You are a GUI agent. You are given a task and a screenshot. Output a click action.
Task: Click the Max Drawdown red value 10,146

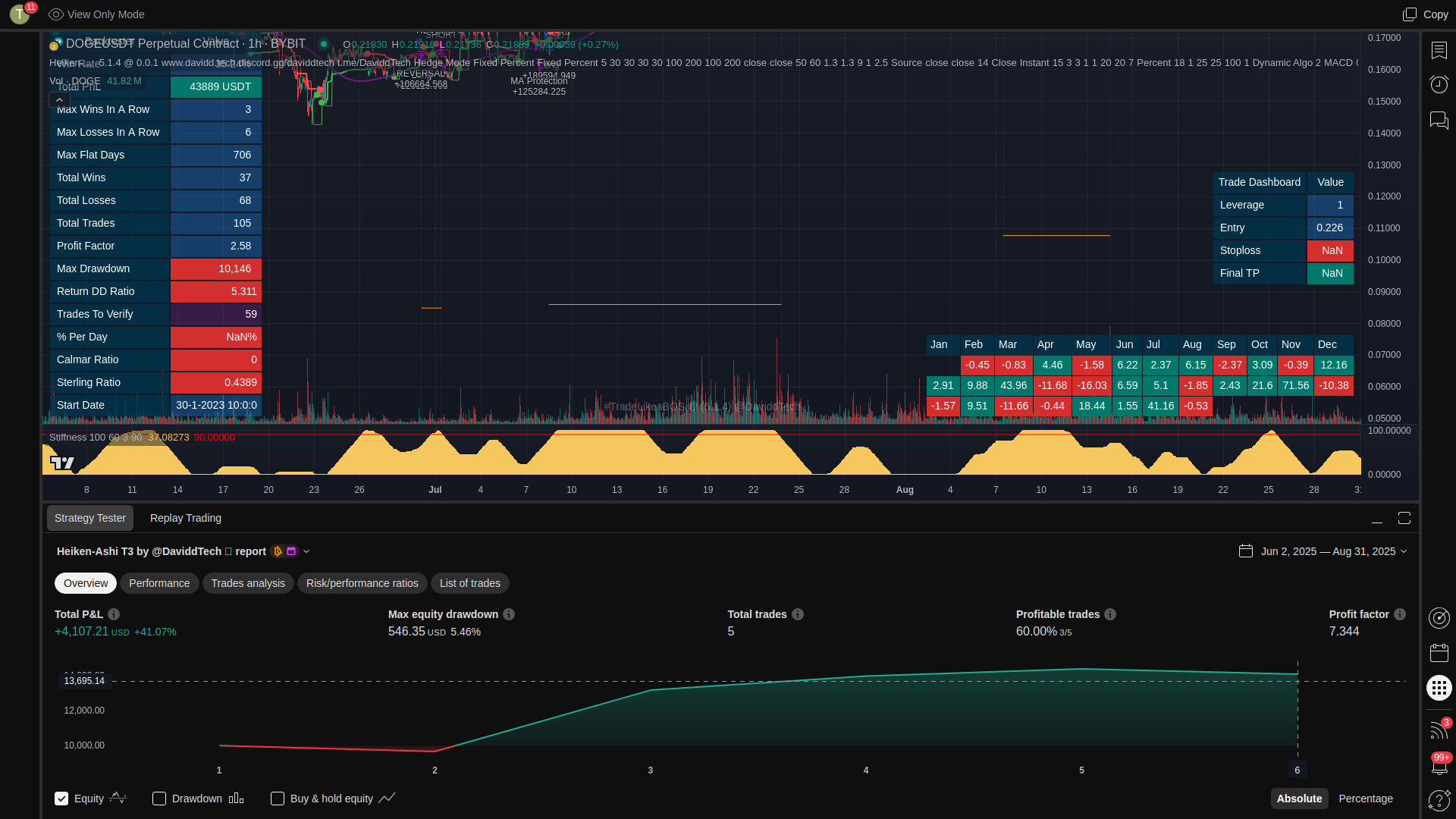click(216, 268)
